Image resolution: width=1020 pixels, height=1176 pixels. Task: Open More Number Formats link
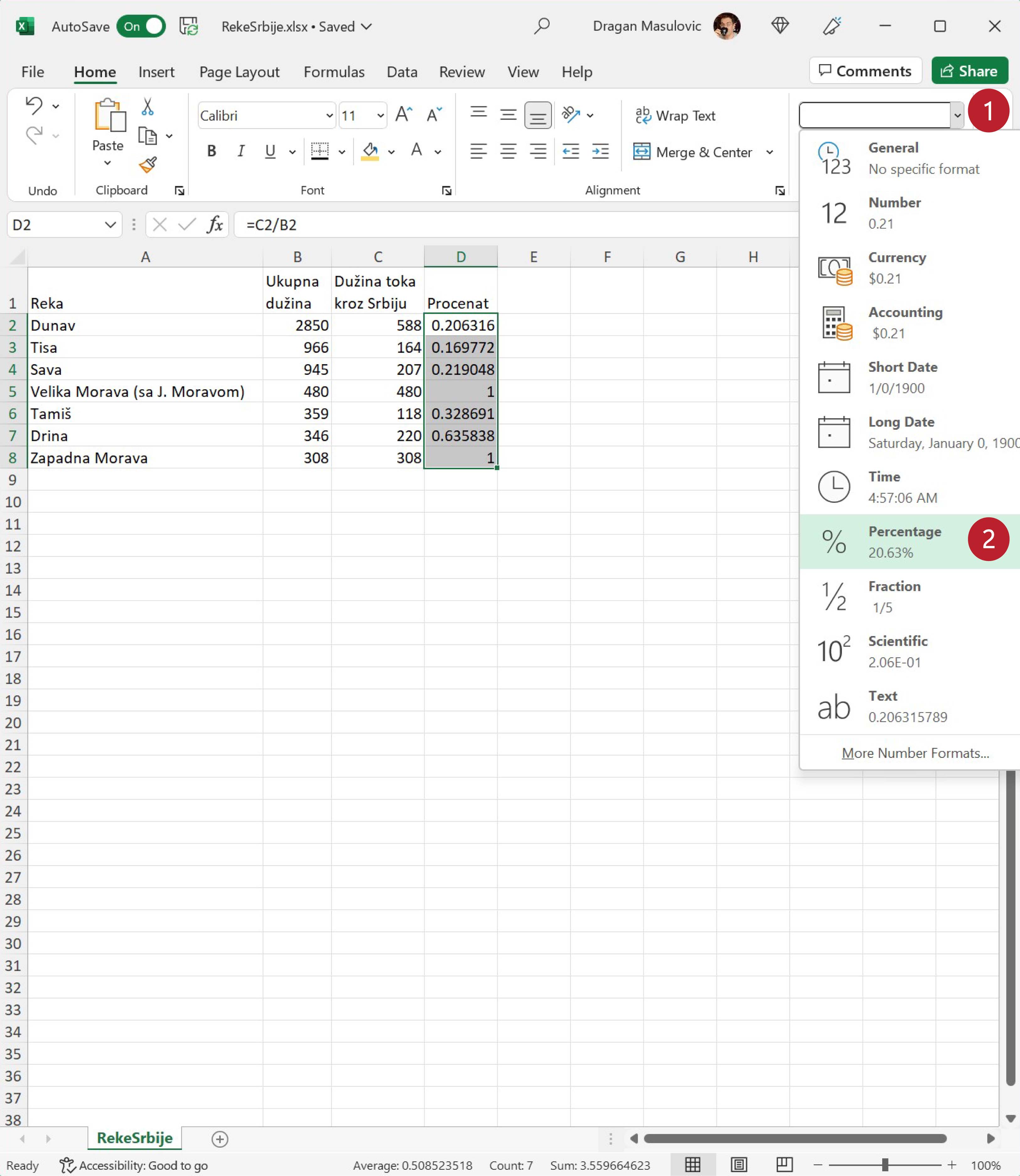[915, 753]
